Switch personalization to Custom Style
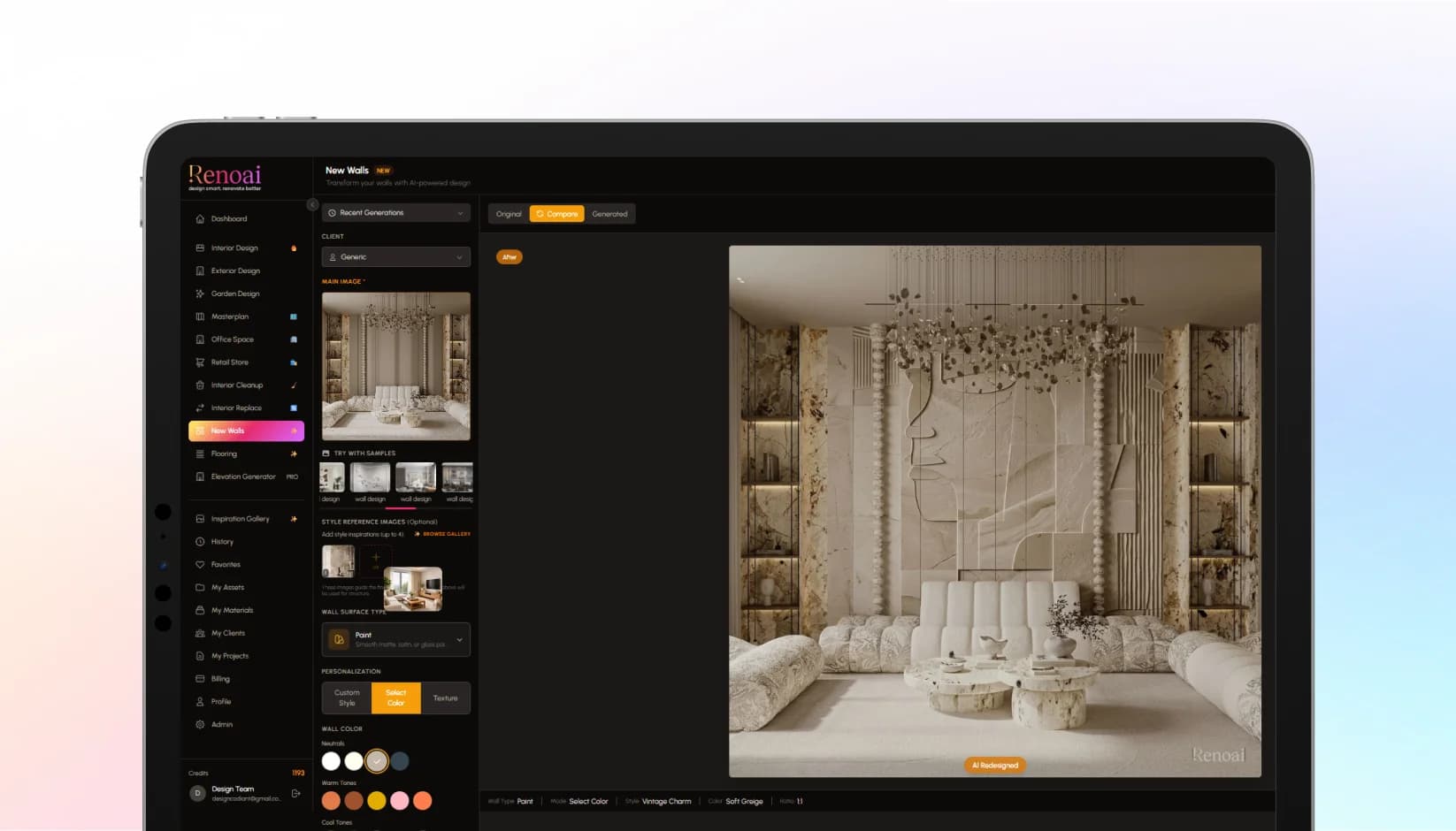1456x831 pixels. 347,698
